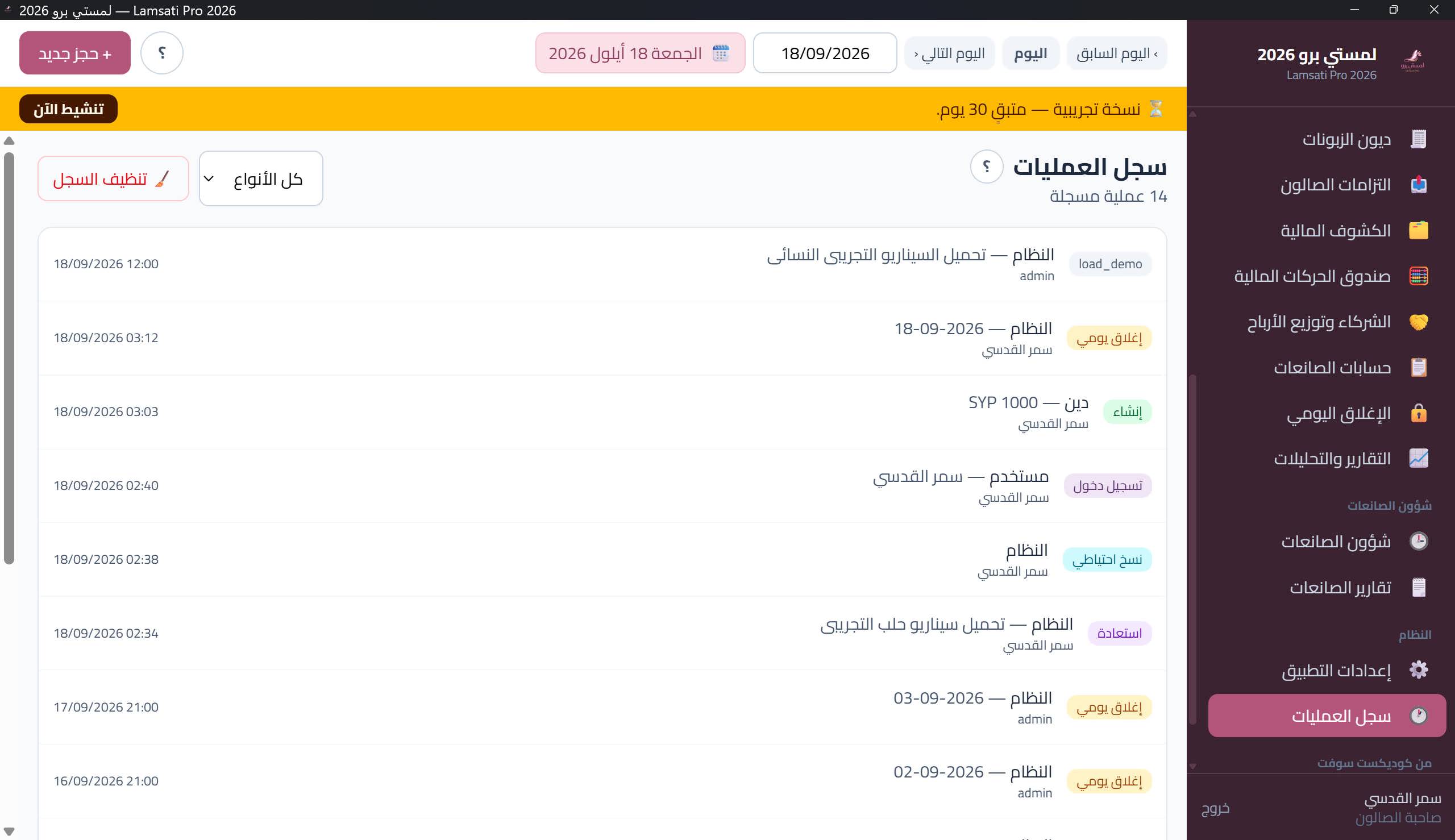Open the كل الأنواع type filter dropdown
The width and height of the screenshot is (1455, 840).
coord(261,179)
